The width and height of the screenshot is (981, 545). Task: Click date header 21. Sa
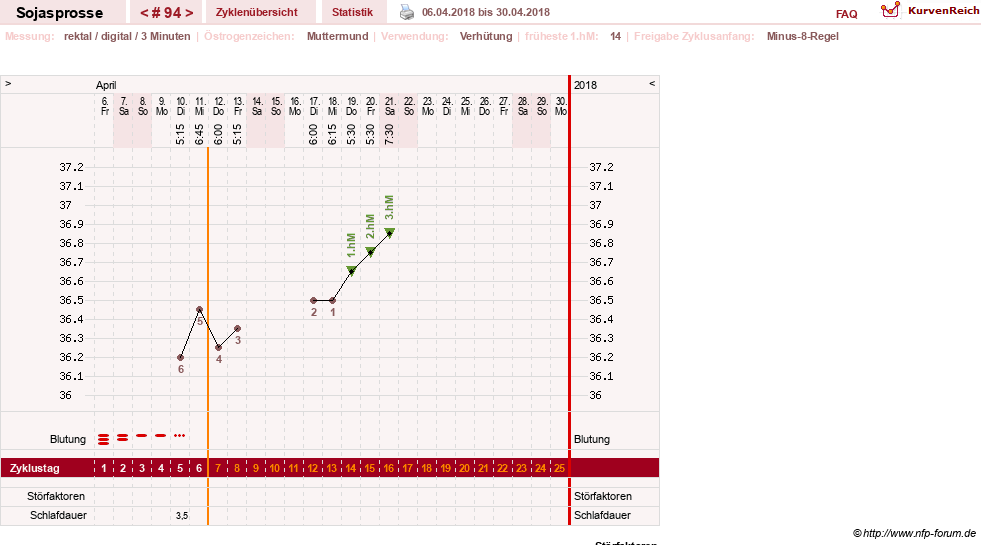(x=390, y=106)
